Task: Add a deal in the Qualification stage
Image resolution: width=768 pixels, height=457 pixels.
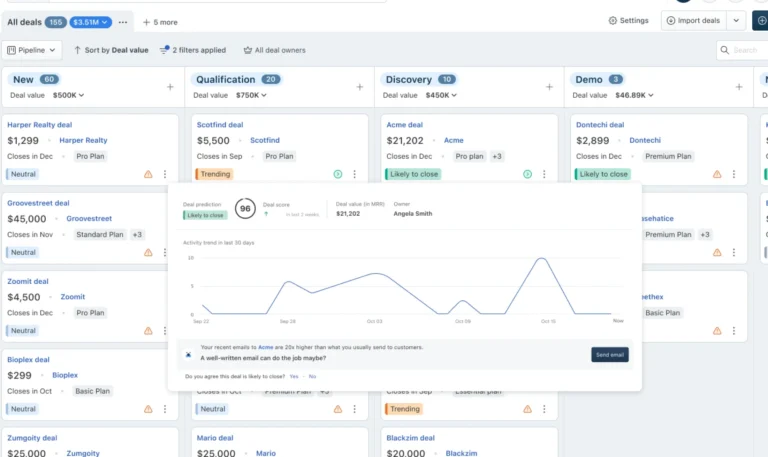Action: 360,87
